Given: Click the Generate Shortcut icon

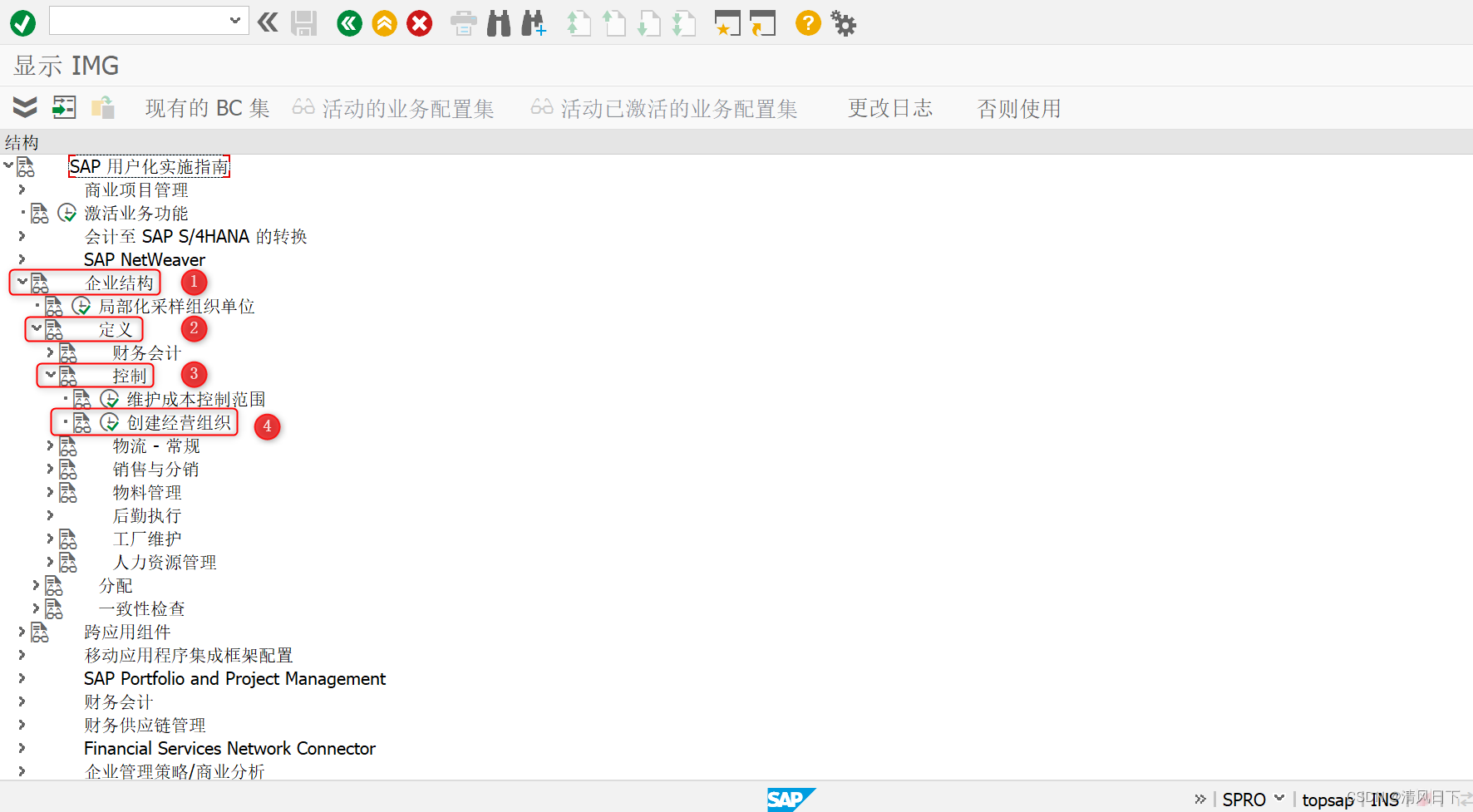Looking at the screenshot, I should tap(762, 23).
